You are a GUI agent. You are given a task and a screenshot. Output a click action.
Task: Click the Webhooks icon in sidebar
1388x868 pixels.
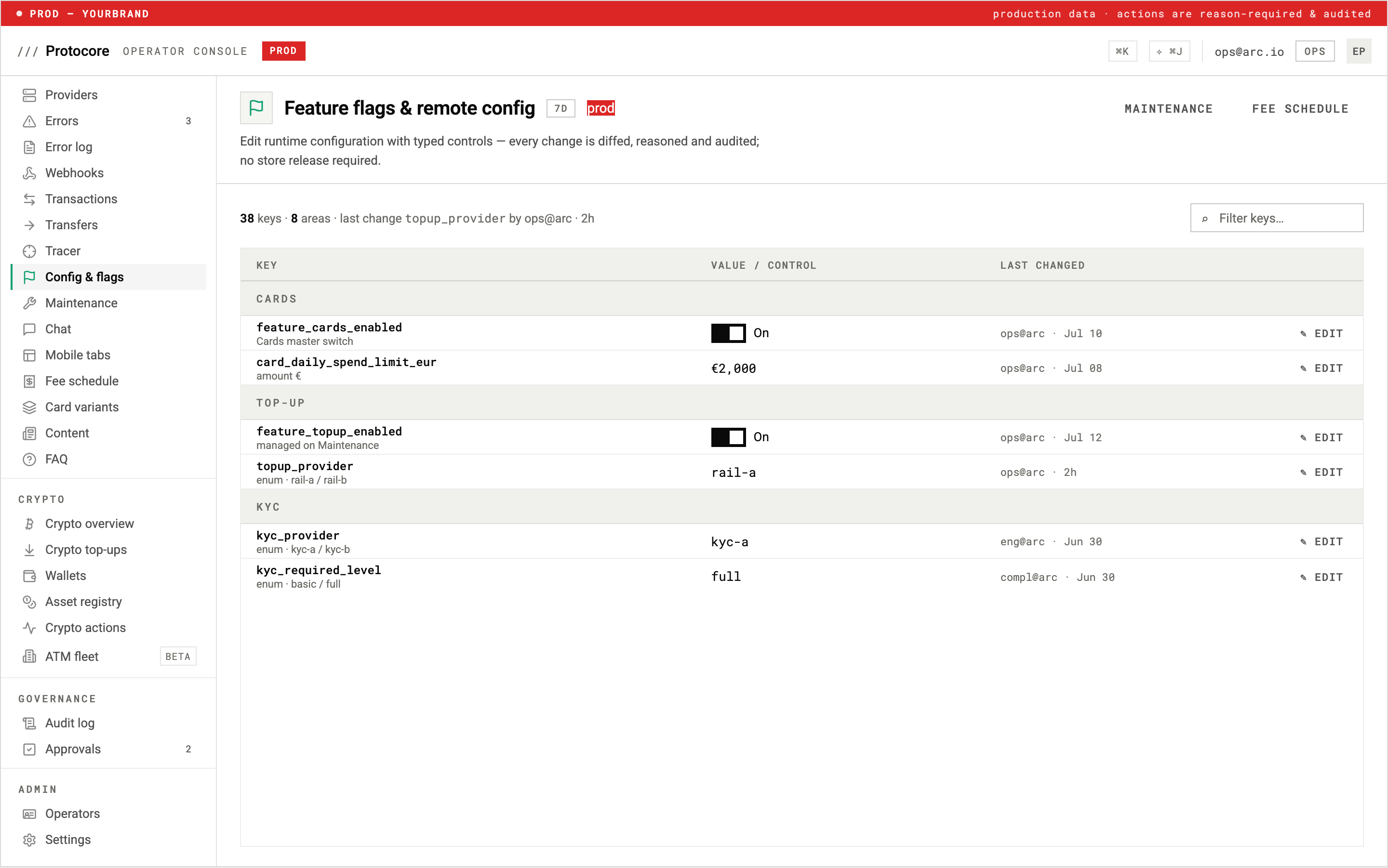click(x=29, y=173)
